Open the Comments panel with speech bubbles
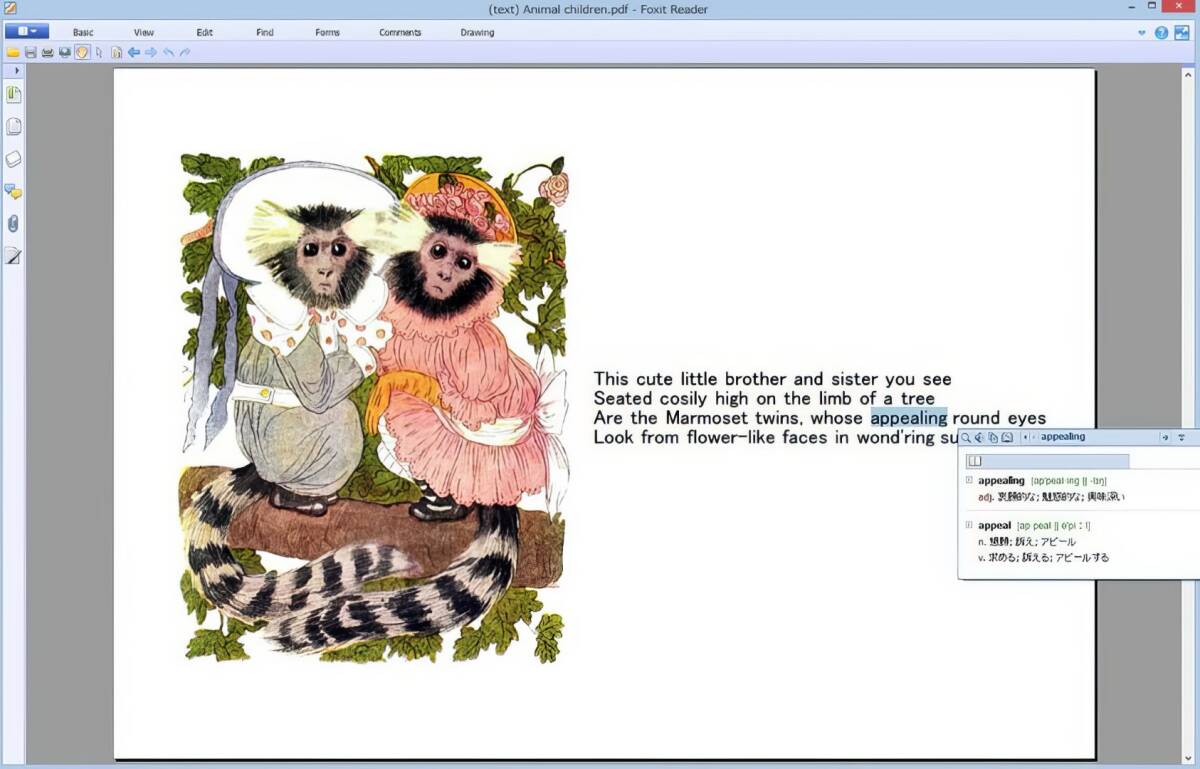Image resolution: width=1200 pixels, height=769 pixels. click(13, 191)
